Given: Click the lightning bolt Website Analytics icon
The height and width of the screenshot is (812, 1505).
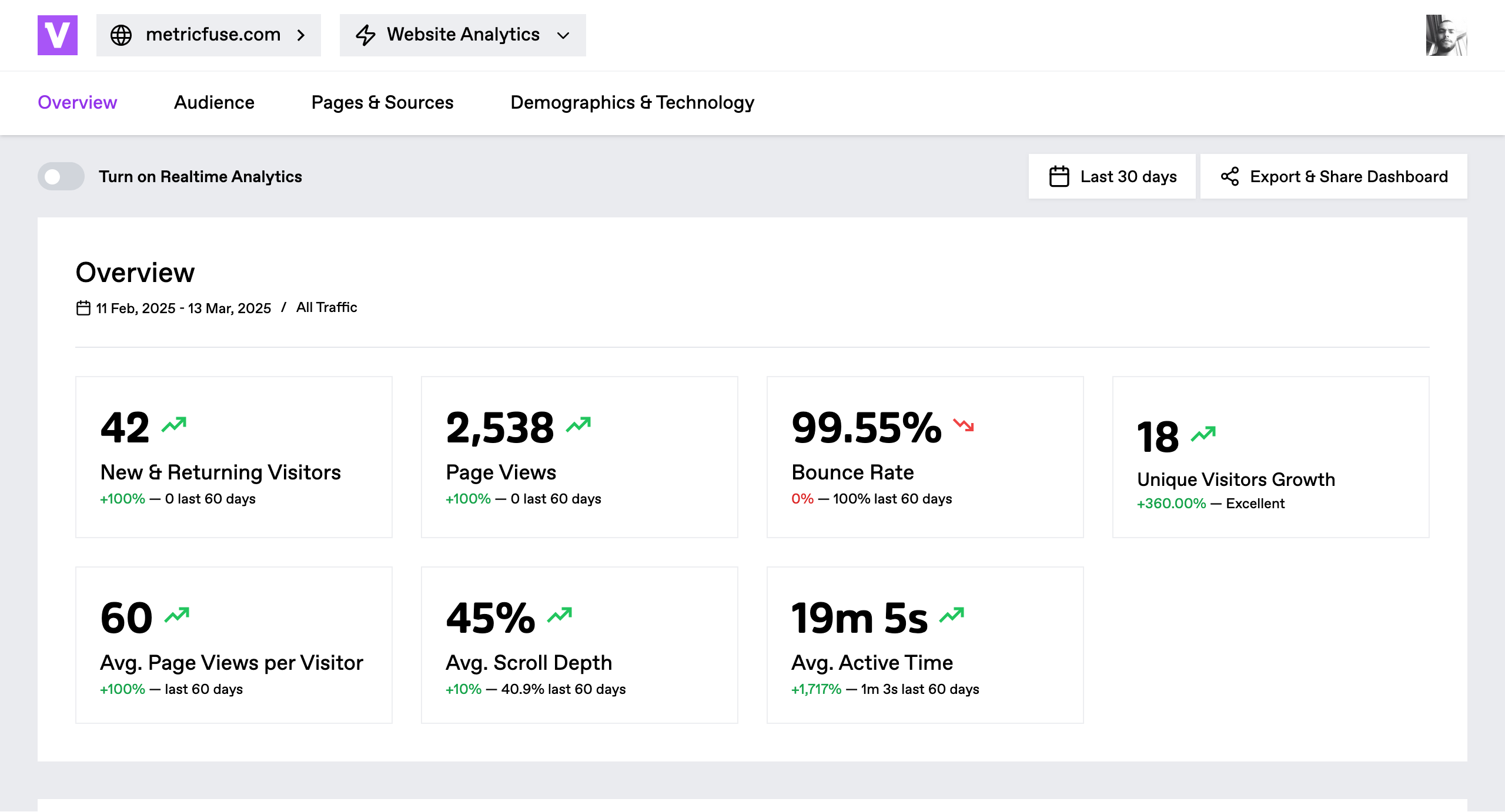Looking at the screenshot, I should [366, 35].
